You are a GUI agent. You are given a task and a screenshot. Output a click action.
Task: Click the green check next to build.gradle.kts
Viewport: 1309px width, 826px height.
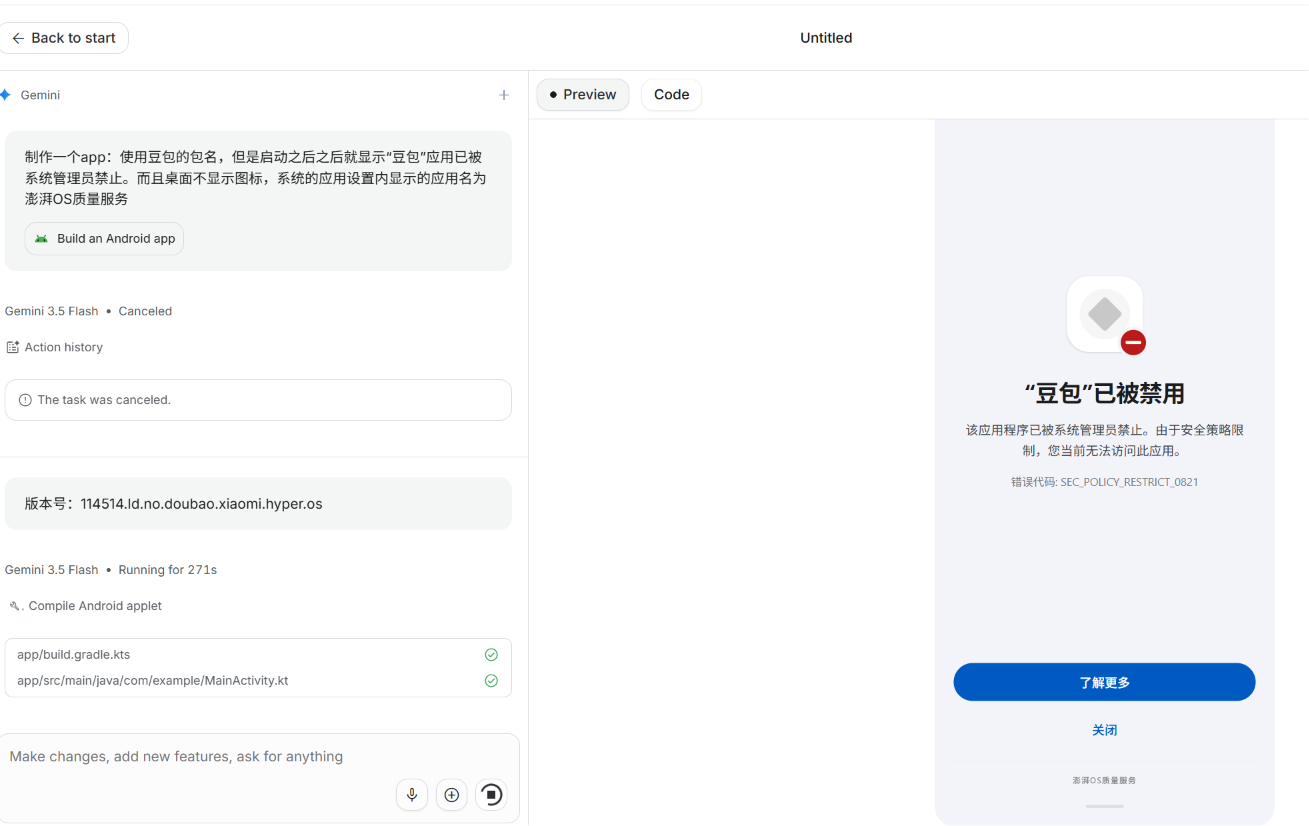pyautogui.click(x=491, y=655)
